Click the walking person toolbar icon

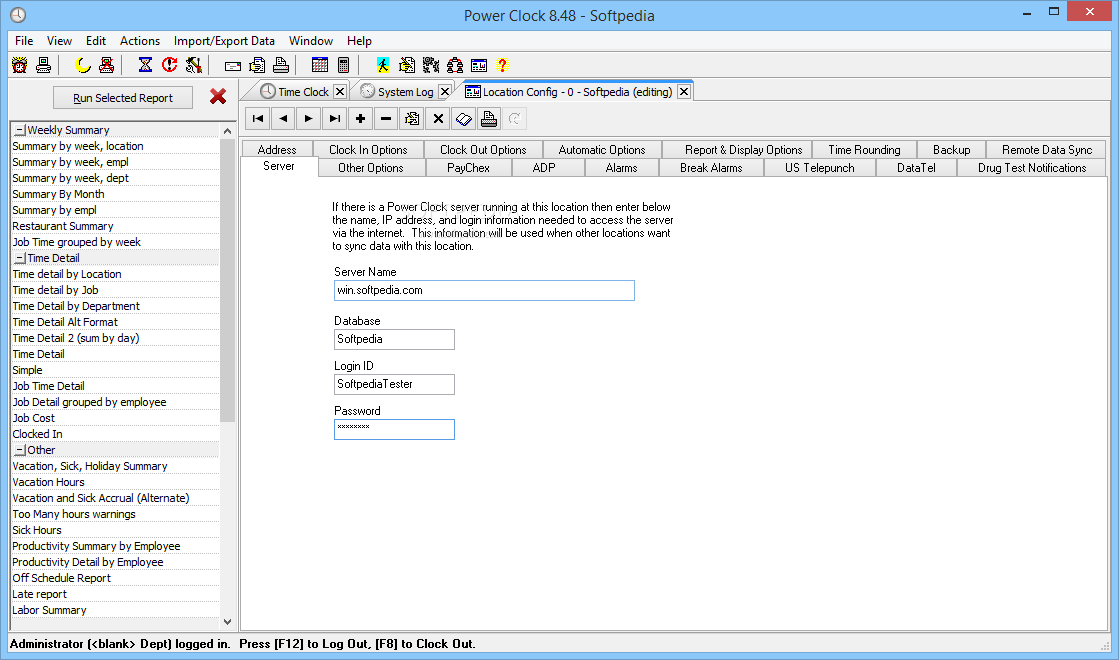tap(383, 66)
